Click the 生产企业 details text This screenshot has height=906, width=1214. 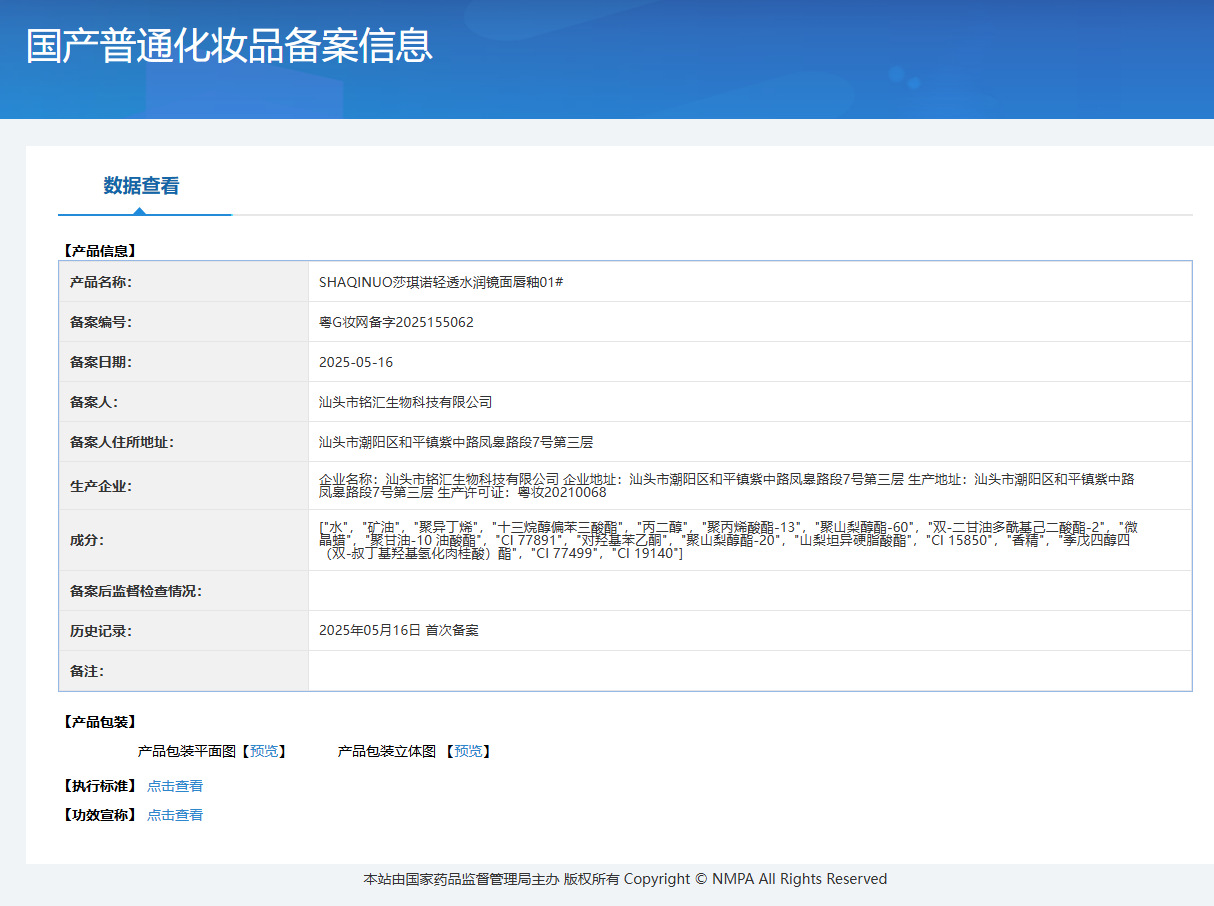[726, 486]
